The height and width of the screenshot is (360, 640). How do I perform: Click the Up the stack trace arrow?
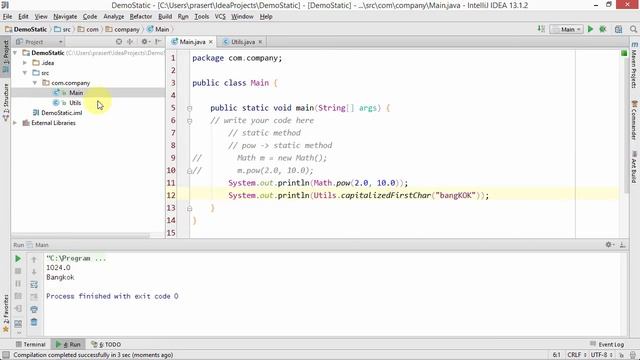click(x=34, y=259)
